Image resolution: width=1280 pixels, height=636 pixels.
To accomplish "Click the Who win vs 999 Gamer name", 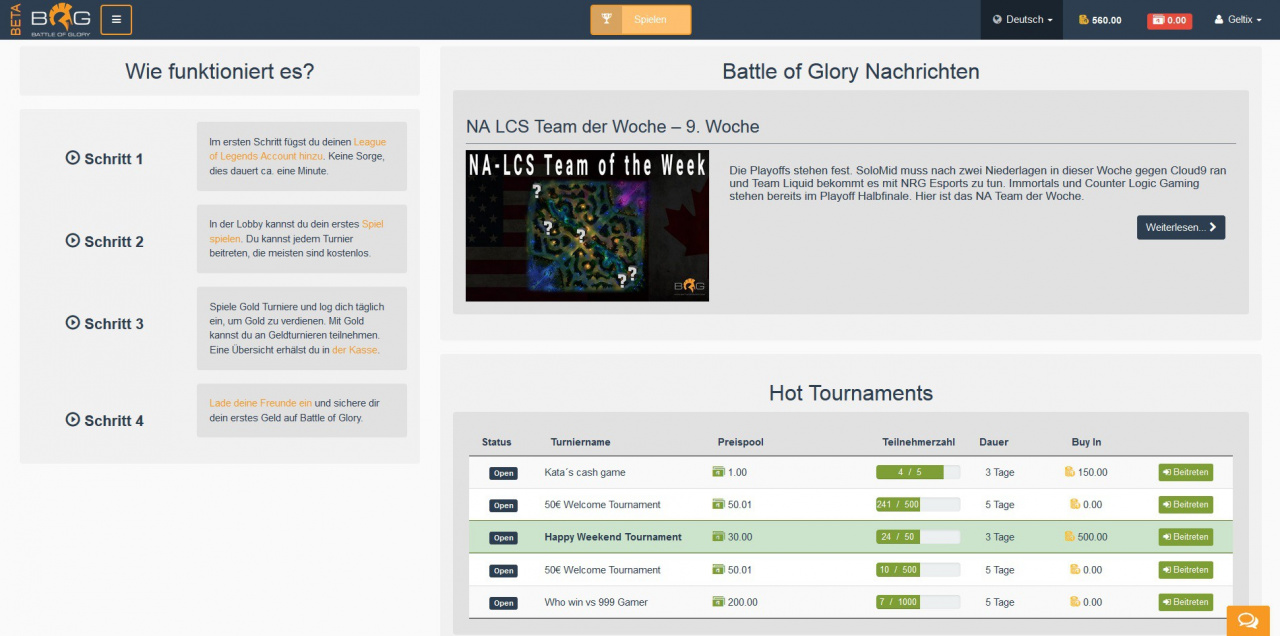I will (596, 602).
